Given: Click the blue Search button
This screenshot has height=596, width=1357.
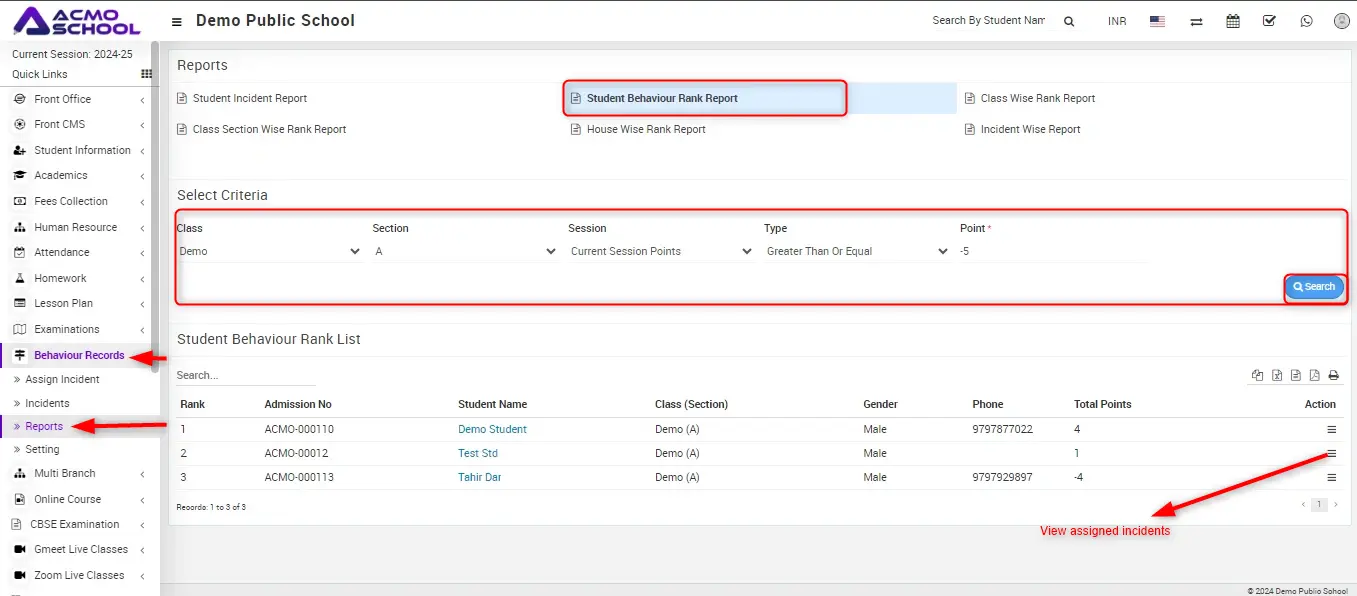Looking at the screenshot, I should [1314, 287].
